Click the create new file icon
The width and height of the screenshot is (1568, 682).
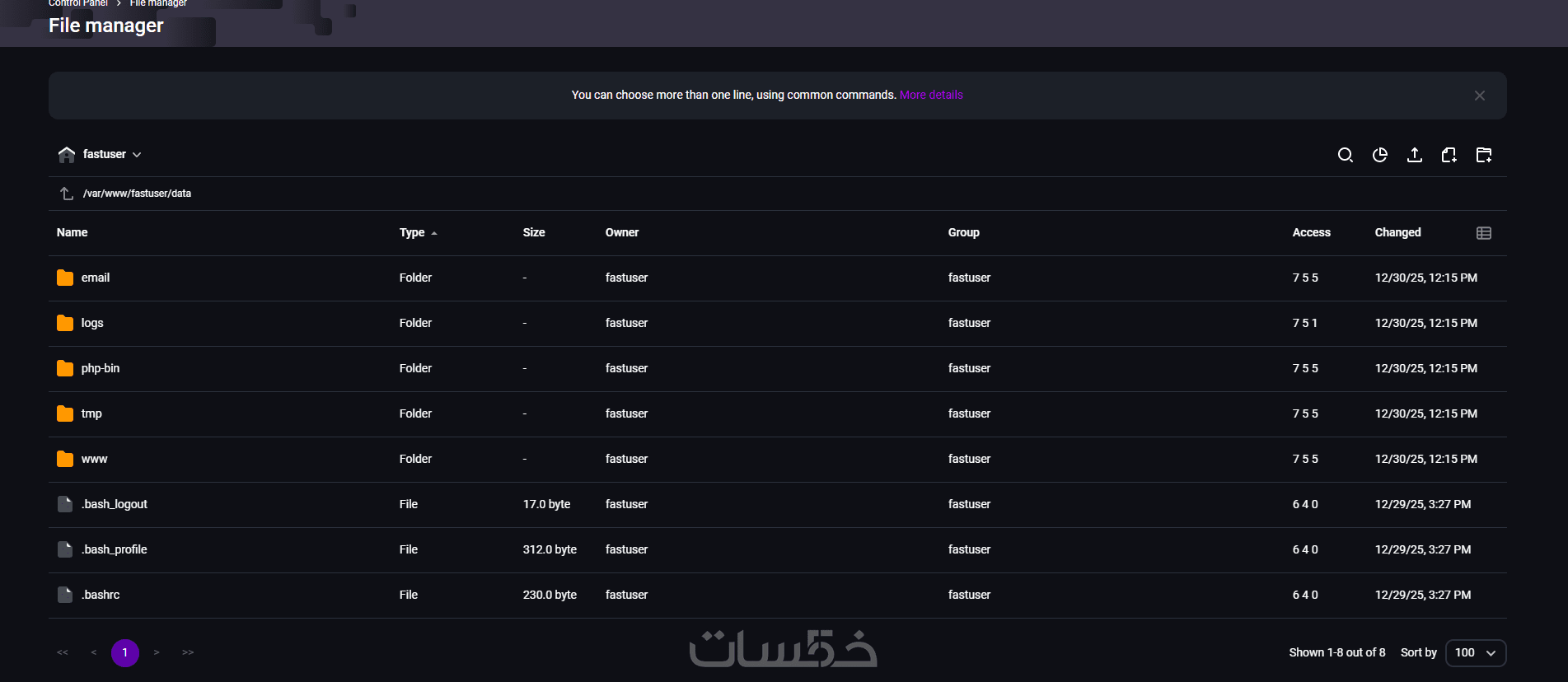[1449, 155]
